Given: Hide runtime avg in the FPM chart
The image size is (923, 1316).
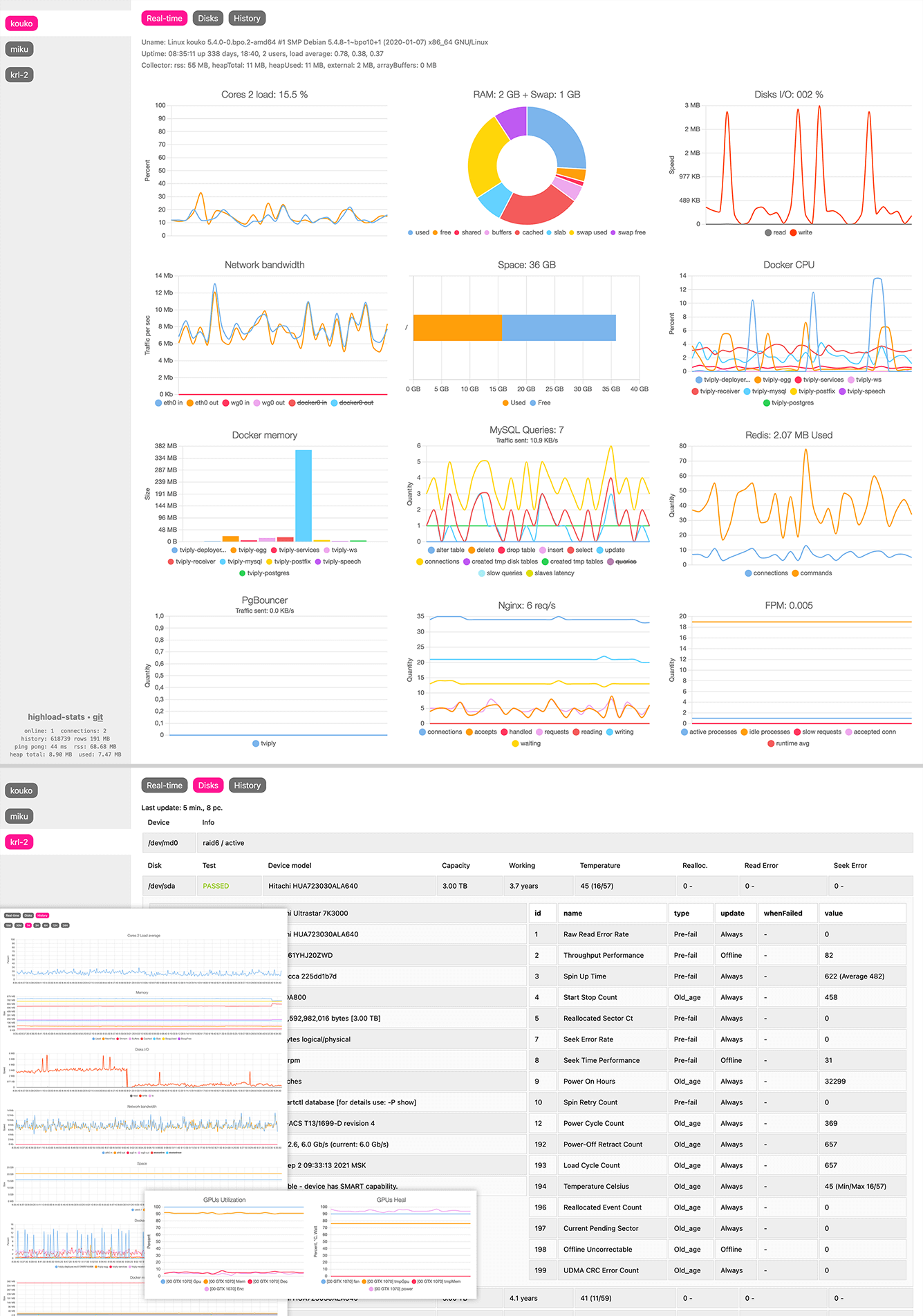Looking at the screenshot, I should 788,743.
